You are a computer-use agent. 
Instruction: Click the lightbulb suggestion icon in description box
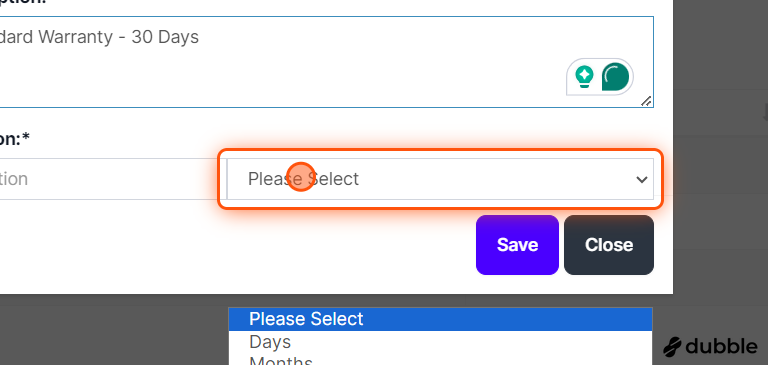tap(584, 77)
